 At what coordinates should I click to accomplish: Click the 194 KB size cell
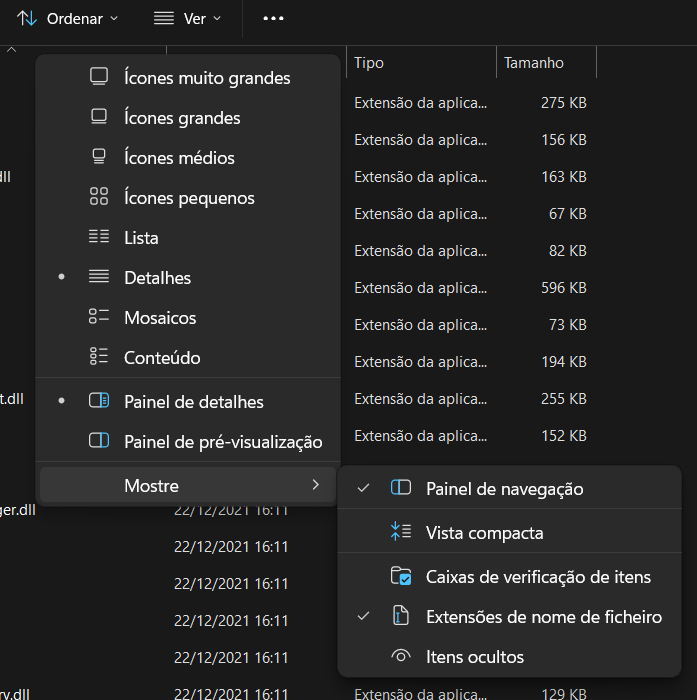pyautogui.click(x=563, y=362)
